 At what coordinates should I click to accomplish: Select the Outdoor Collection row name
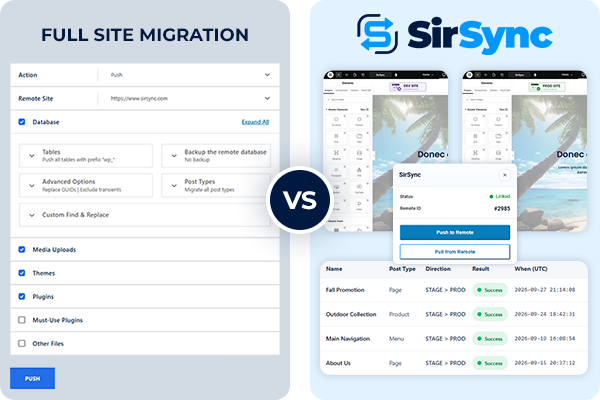(351, 314)
